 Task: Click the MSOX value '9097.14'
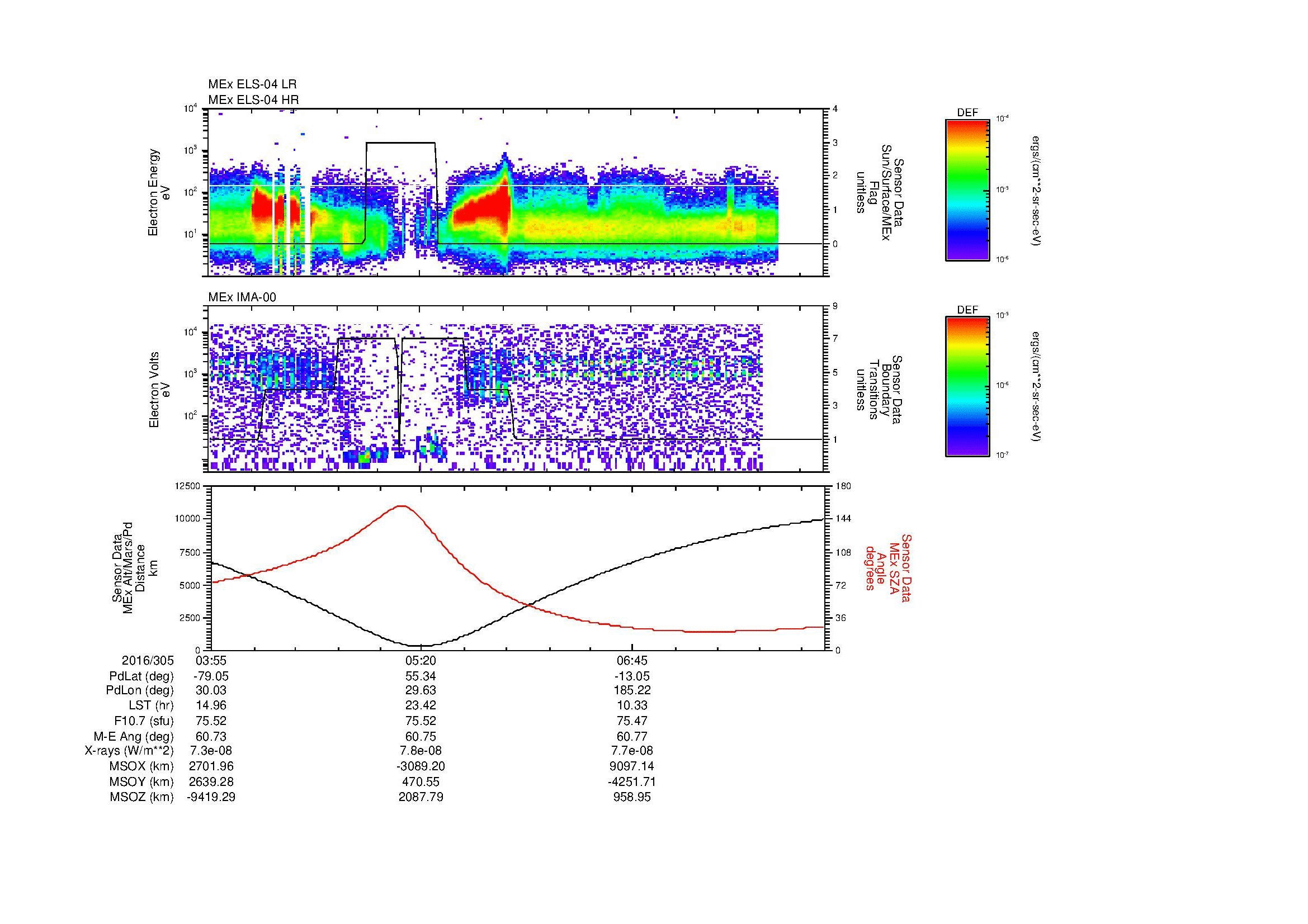coord(632,766)
